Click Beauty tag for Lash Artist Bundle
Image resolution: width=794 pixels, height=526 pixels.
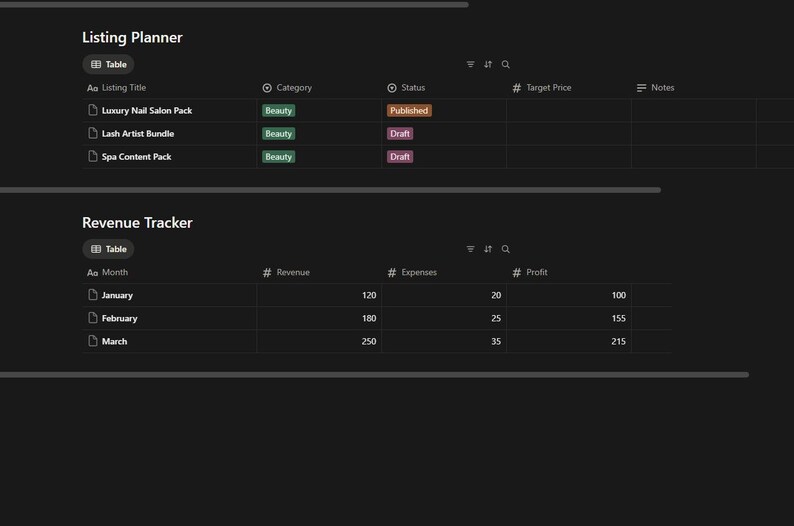pyautogui.click(x=279, y=134)
